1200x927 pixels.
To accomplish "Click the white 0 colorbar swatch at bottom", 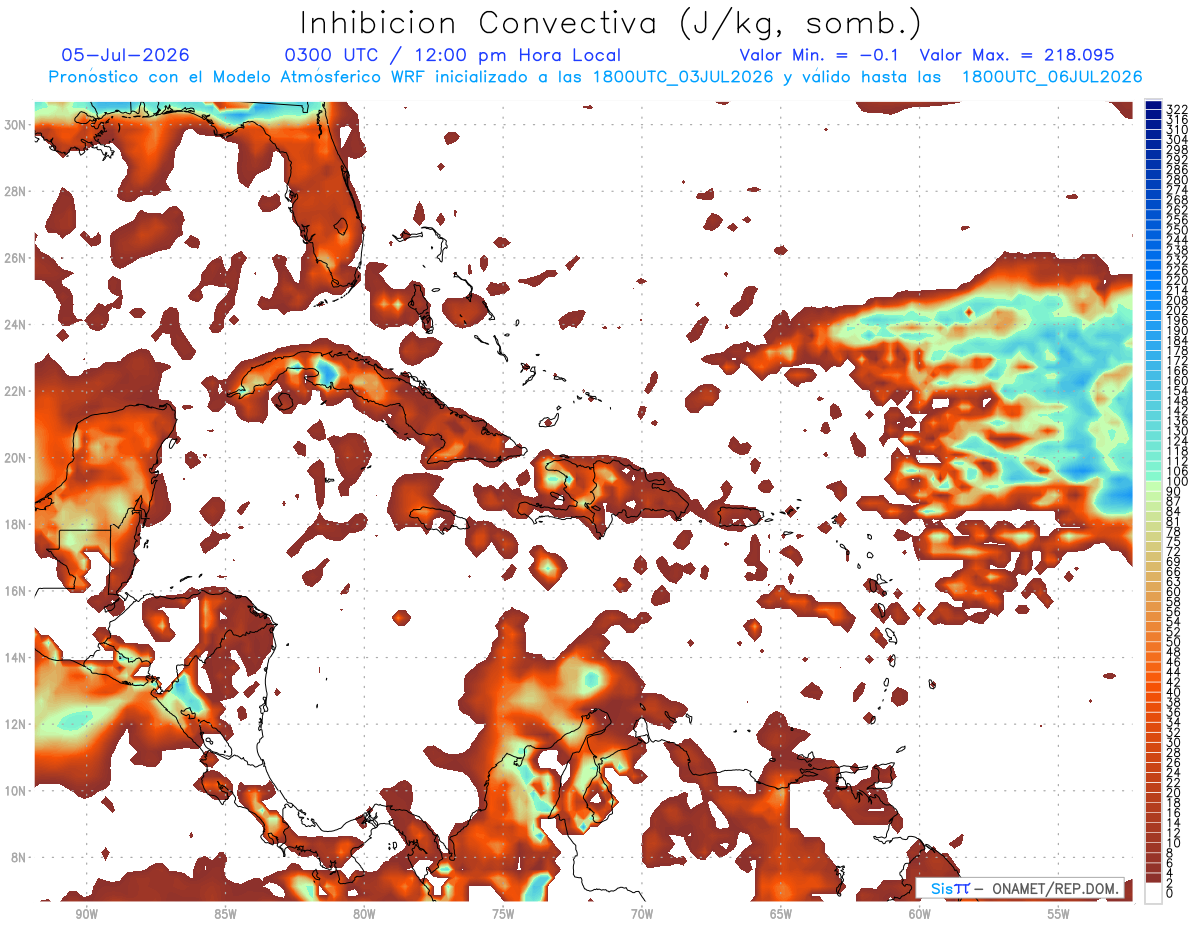I will [x=1153, y=892].
